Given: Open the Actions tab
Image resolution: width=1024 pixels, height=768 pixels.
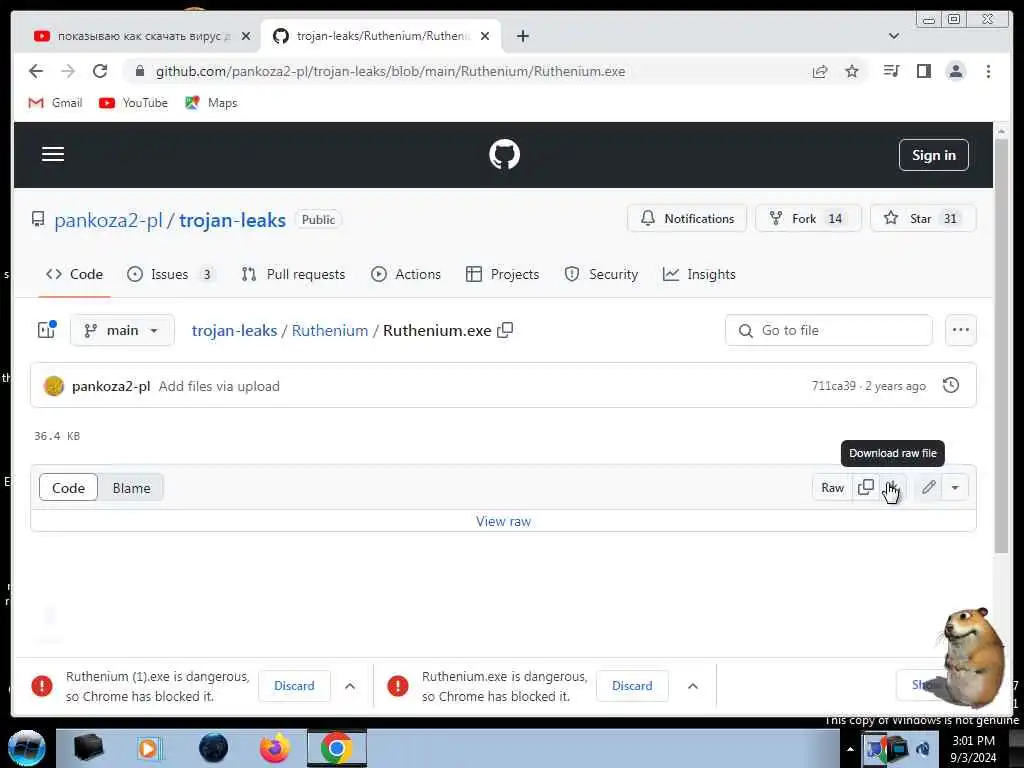Looking at the screenshot, I should [x=406, y=274].
